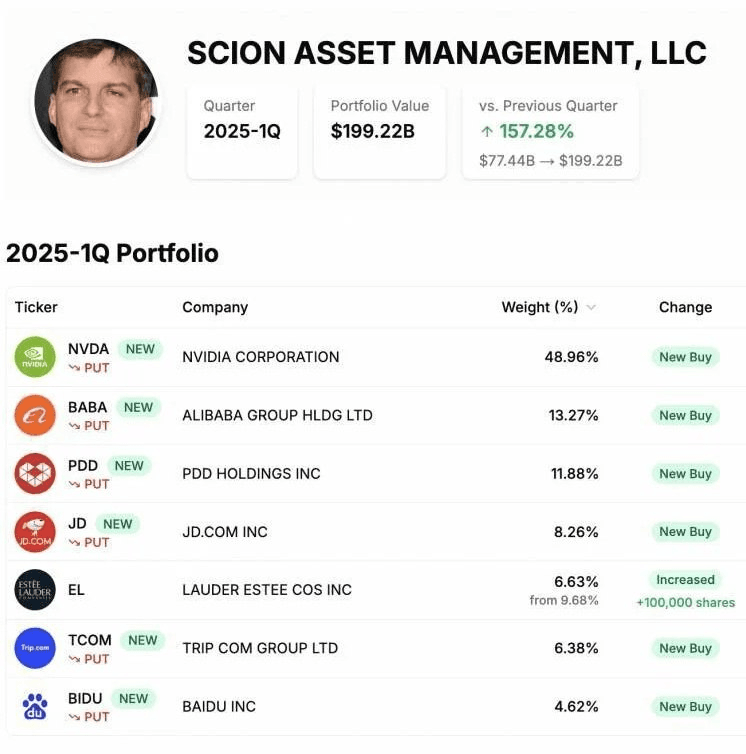Click the BIDU ticker symbol
The image size is (746, 754).
(85, 698)
